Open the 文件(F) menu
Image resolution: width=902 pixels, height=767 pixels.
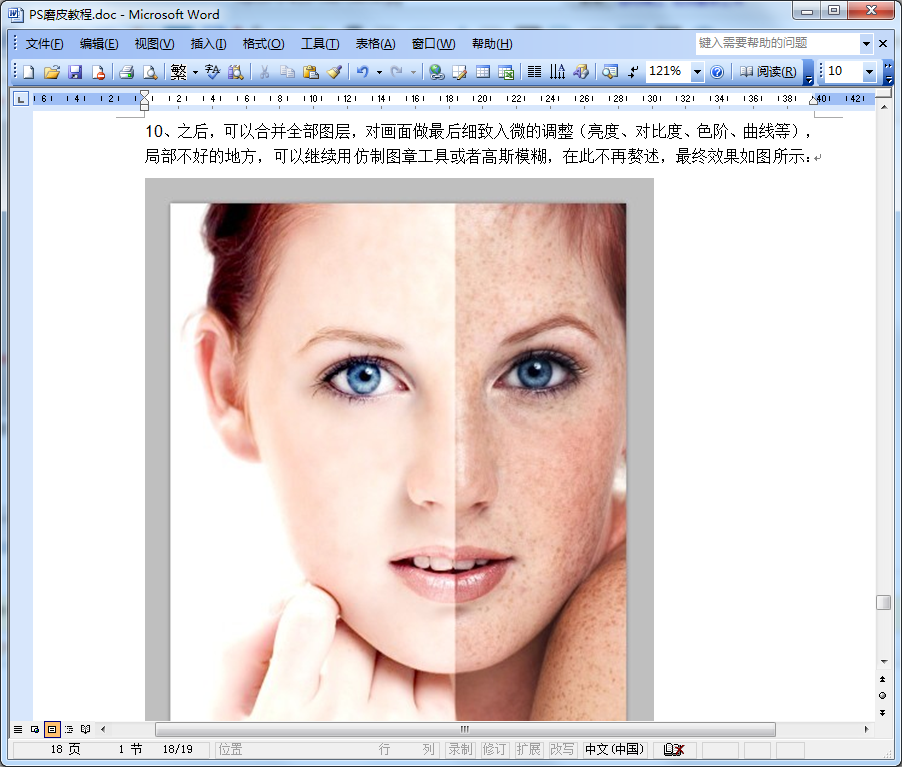point(44,44)
